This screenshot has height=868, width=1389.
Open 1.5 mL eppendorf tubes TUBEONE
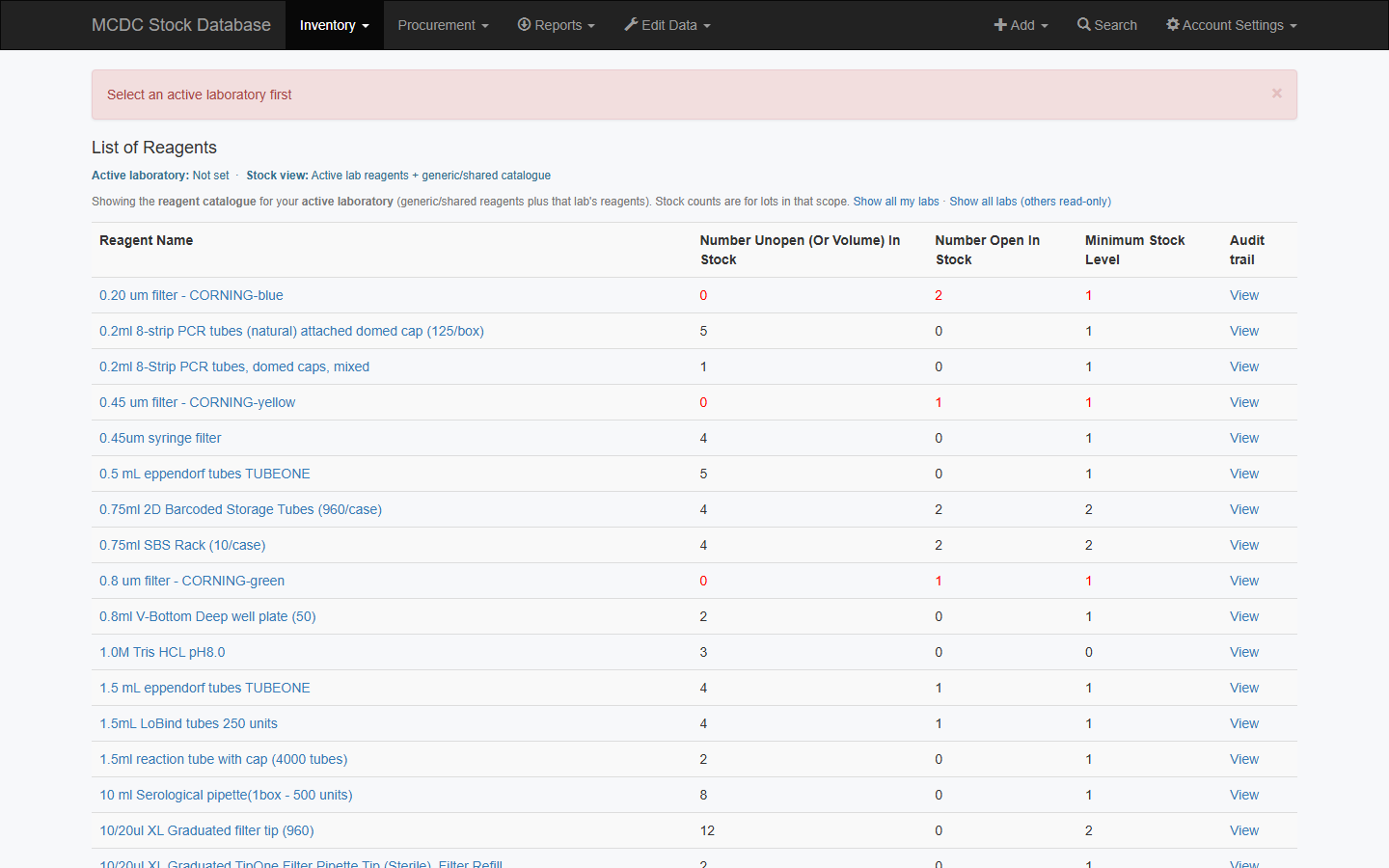click(x=204, y=688)
